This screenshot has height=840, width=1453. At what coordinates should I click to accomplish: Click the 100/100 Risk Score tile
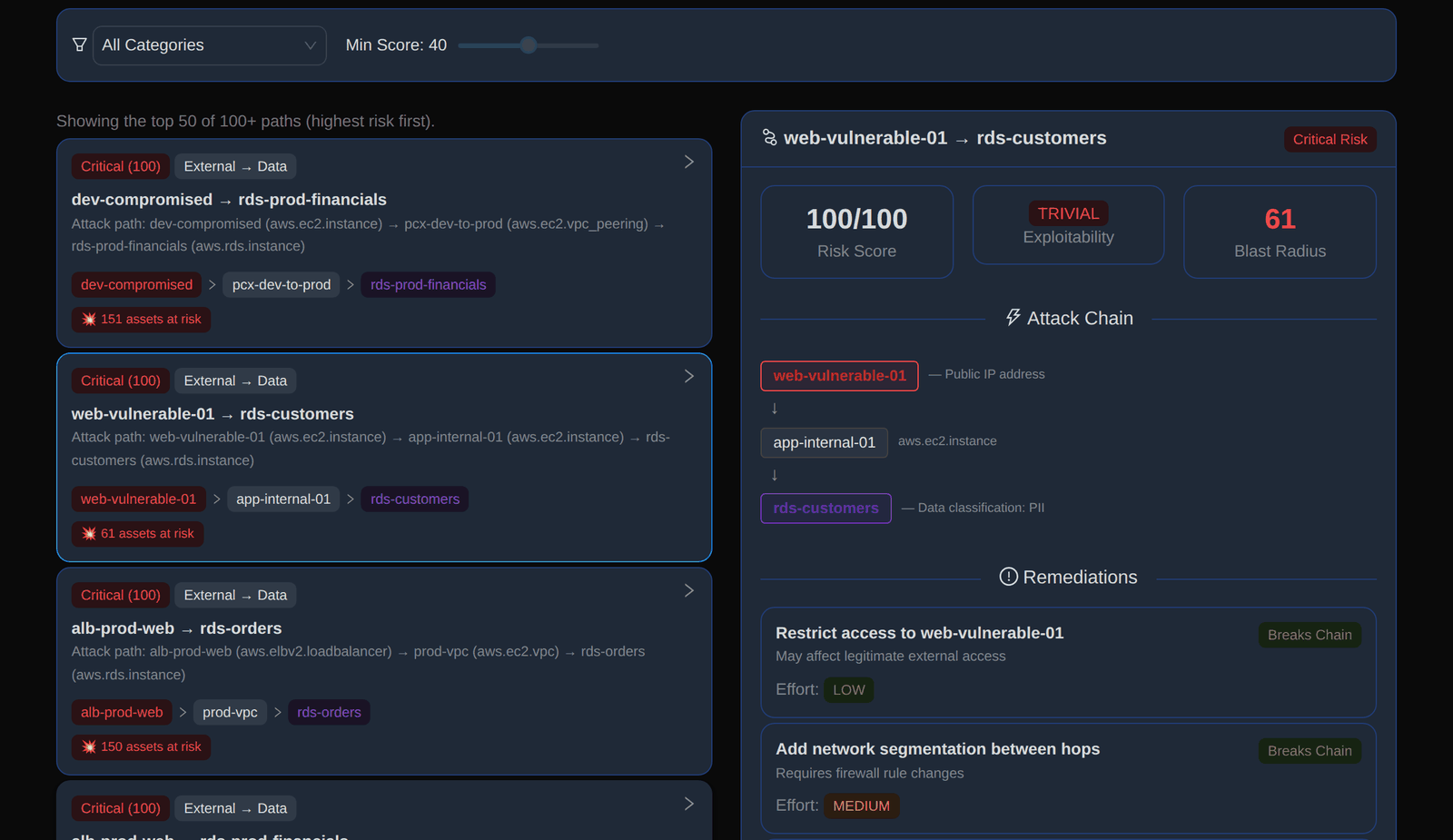click(857, 232)
